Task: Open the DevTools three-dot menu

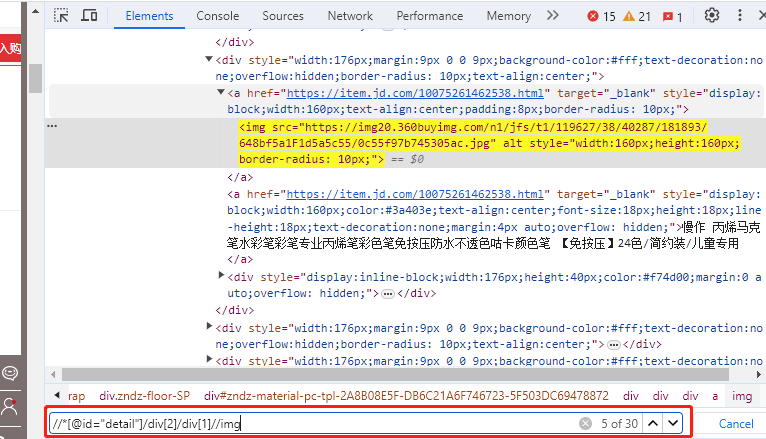Action: pos(740,15)
